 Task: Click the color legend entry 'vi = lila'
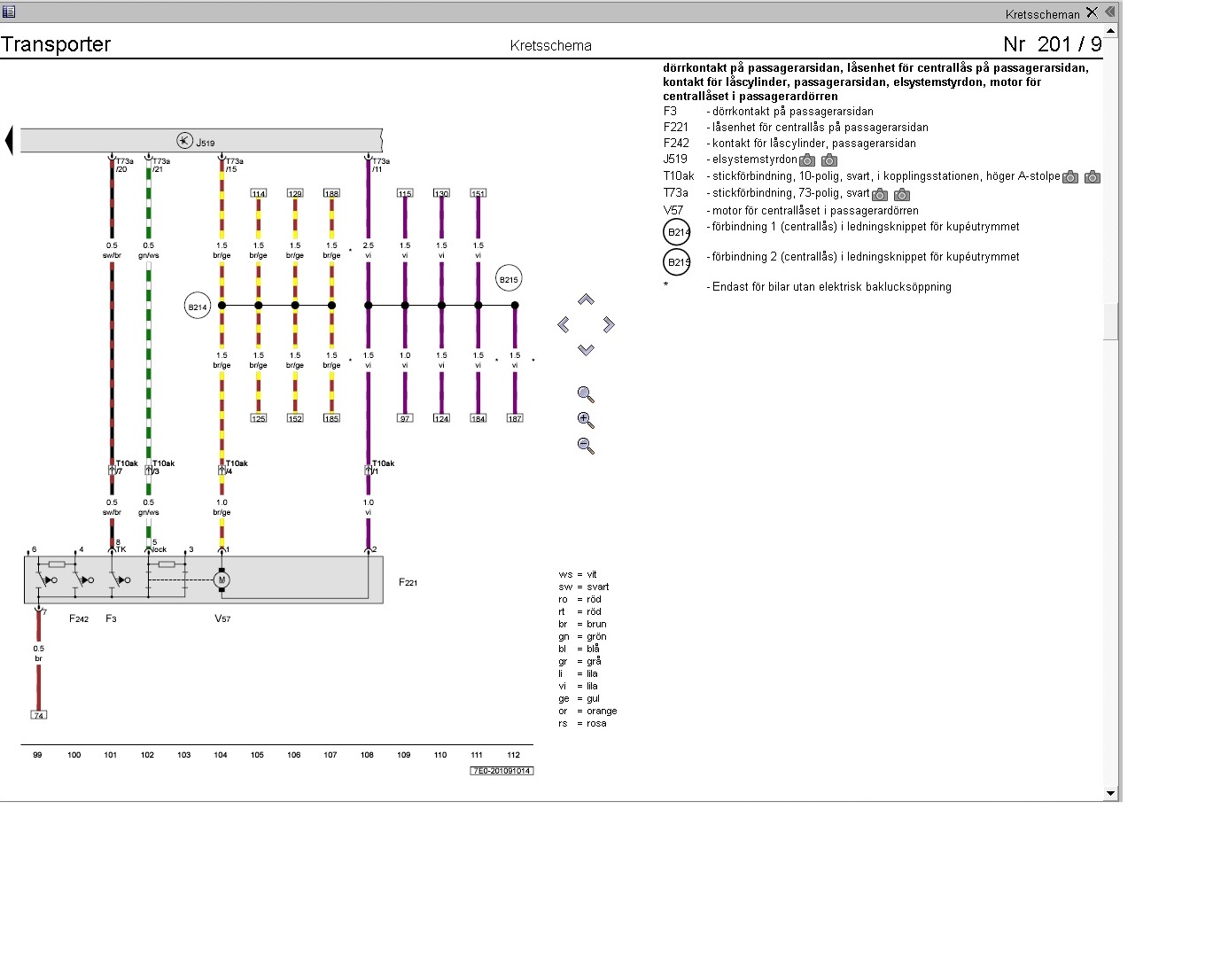tap(578, 686)
